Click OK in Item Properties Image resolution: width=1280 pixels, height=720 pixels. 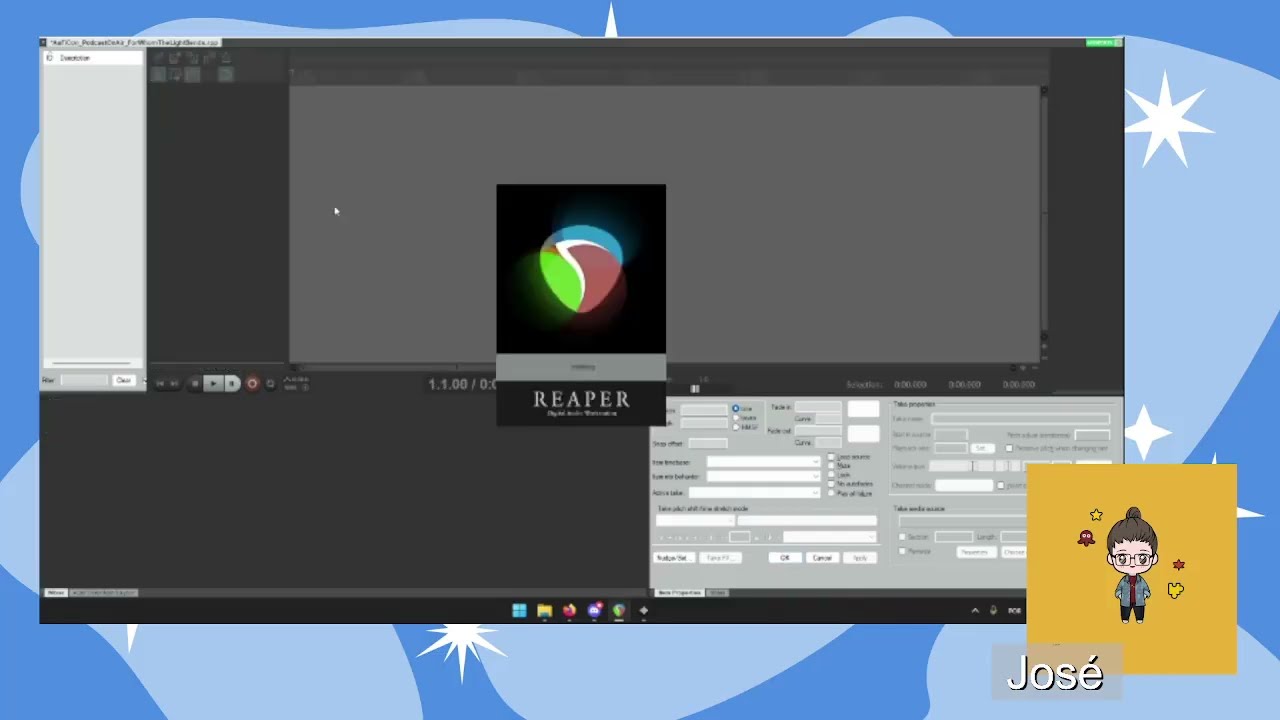(x=785, y=557)
